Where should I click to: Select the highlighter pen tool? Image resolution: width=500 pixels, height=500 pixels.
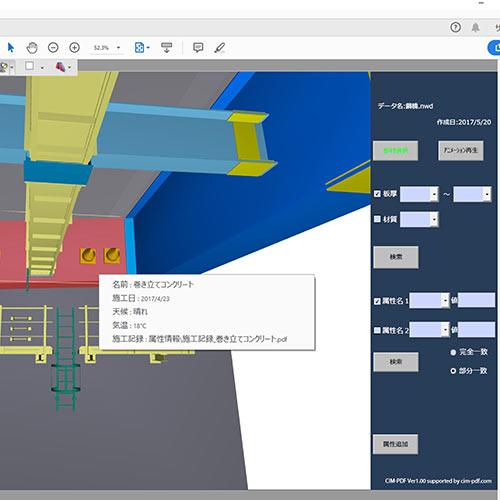pyautogui.click(x=220, y=48)
